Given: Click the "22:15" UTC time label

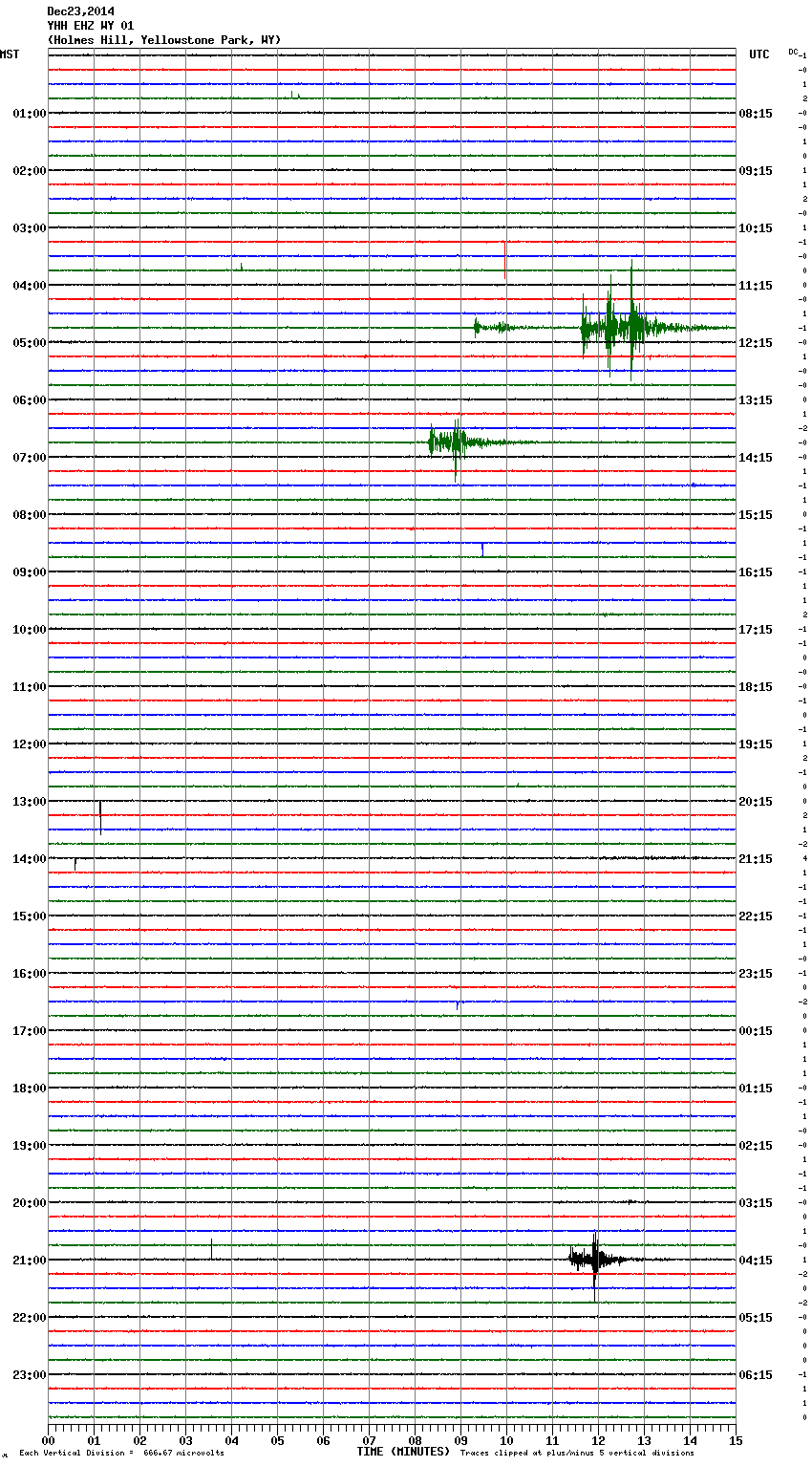Looking at the screenshot, I should 756,916.
